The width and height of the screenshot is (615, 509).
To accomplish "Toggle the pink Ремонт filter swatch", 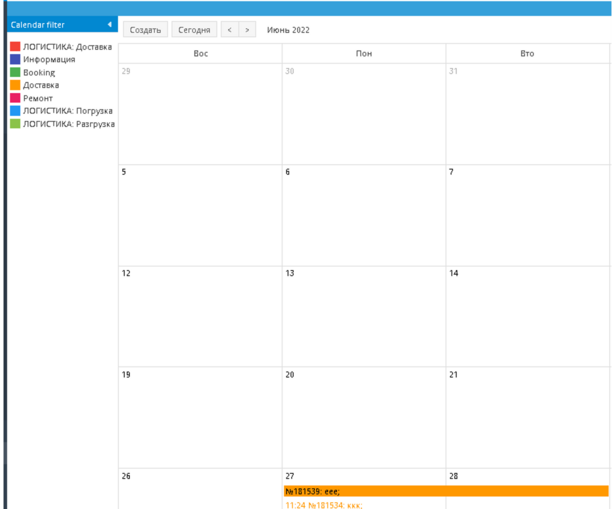I will (15, 99).
